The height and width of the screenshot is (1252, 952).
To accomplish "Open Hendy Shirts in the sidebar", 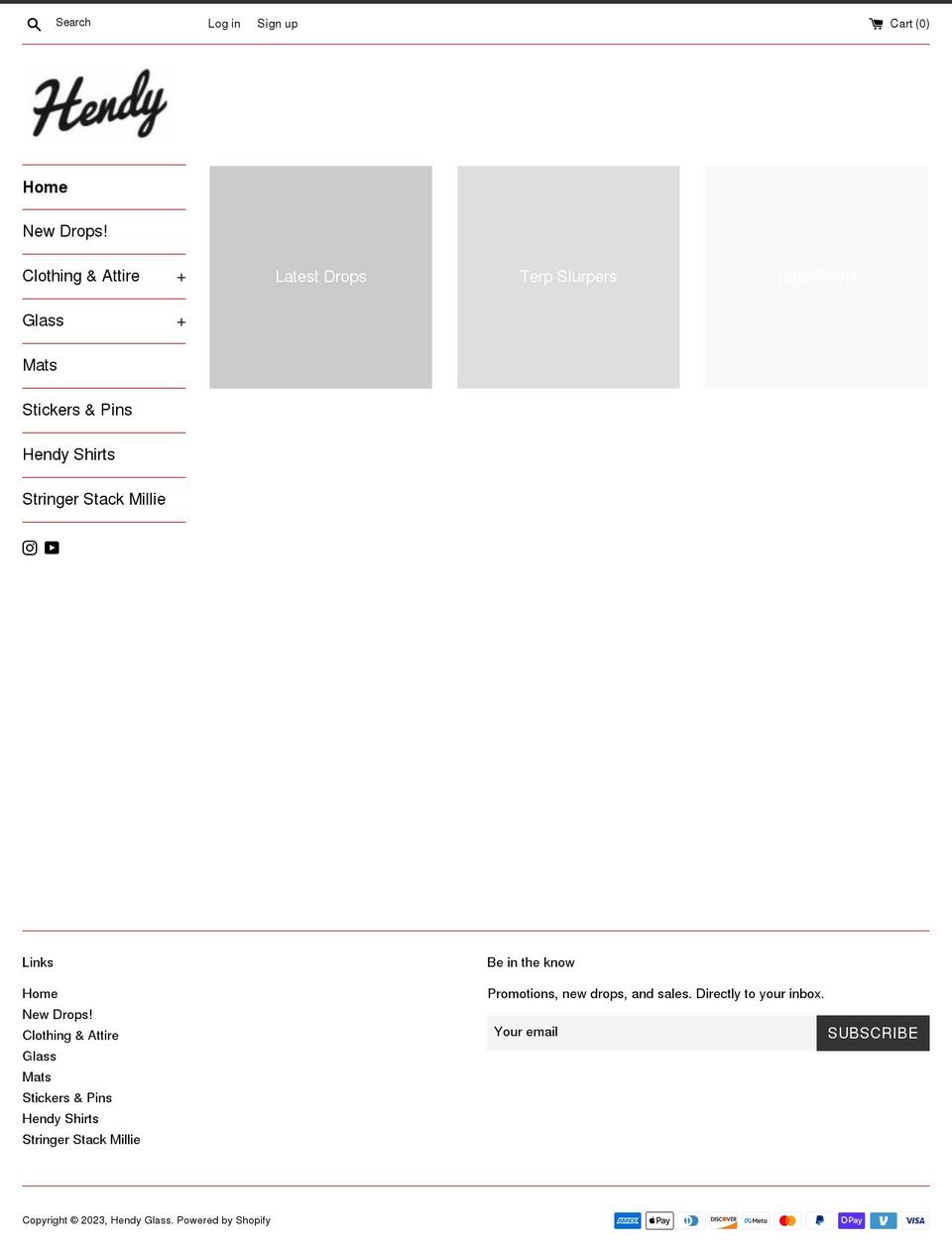I will tap(68, 454).
